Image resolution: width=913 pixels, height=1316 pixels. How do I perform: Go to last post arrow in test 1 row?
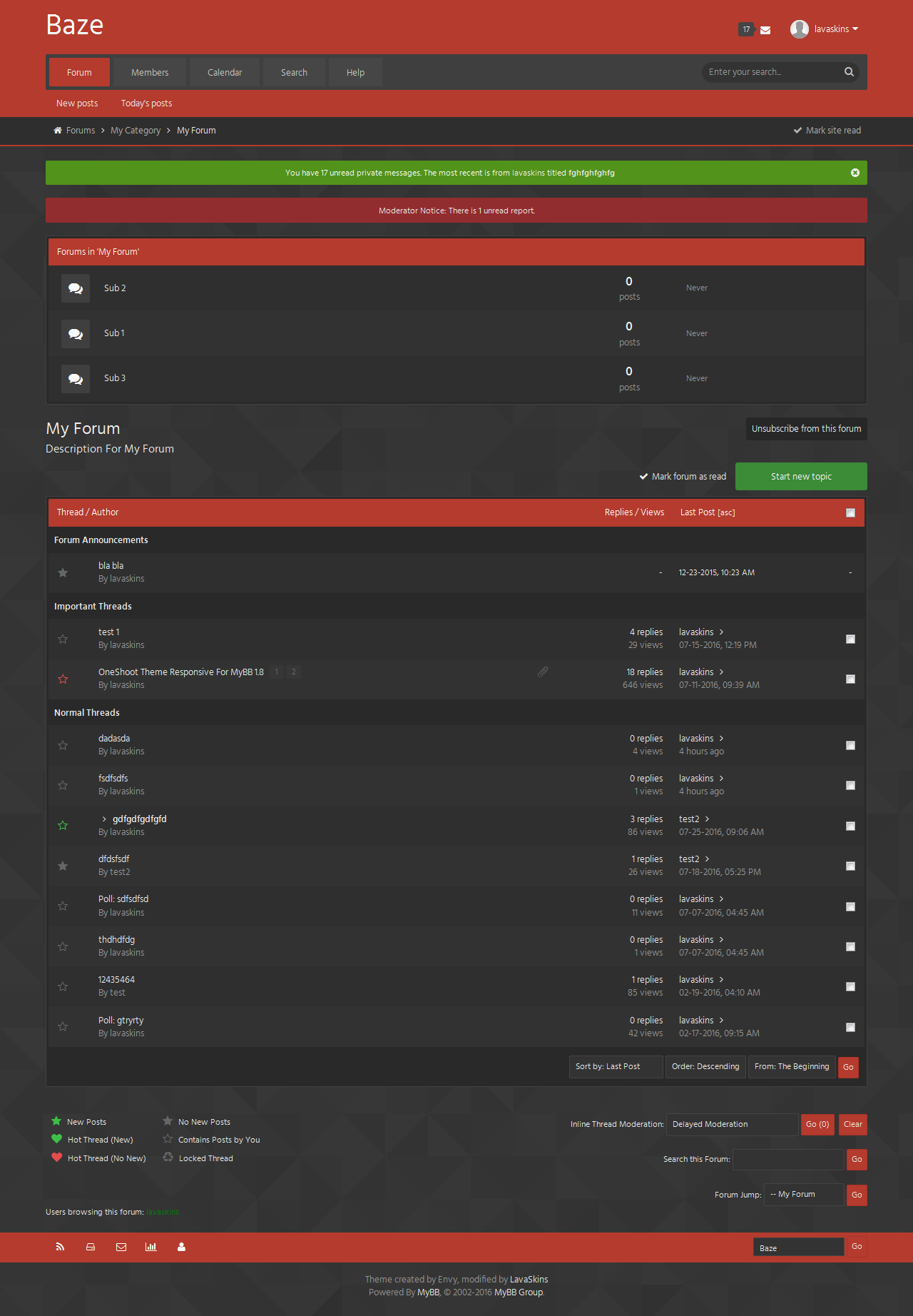click(721, 632)
